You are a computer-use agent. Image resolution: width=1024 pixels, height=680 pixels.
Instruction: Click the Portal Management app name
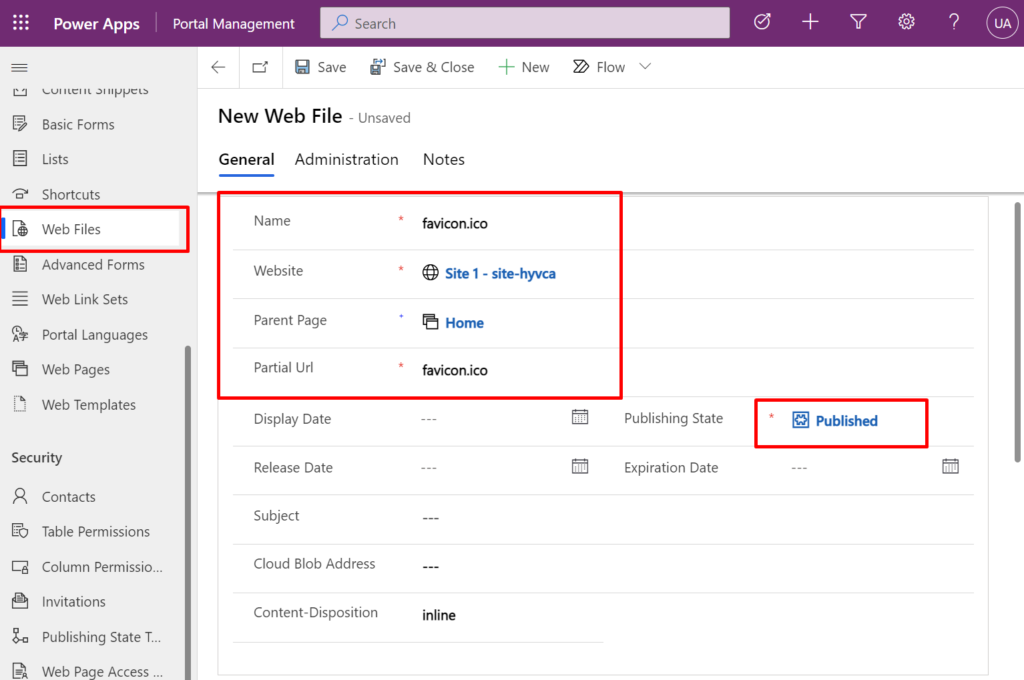[x=234, y=24]
